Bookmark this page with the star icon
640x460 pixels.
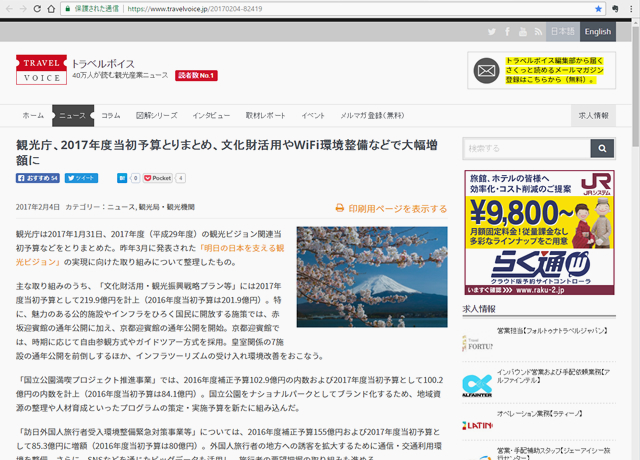599,8
